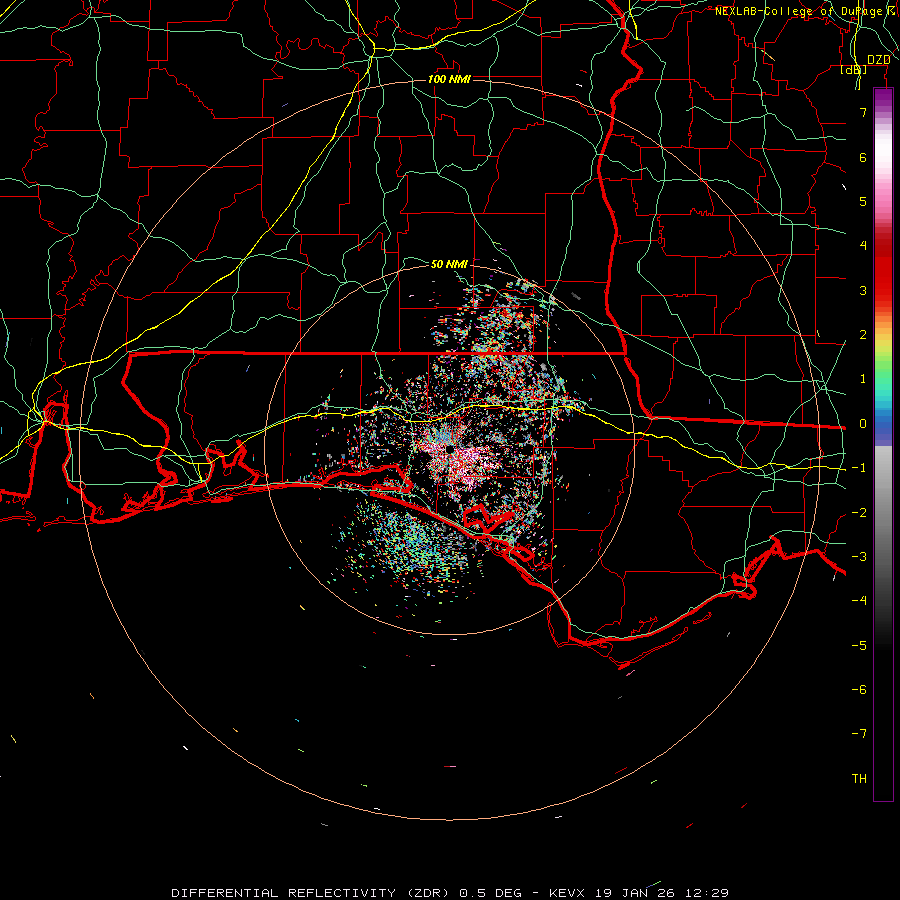Click the "100 NMI" range ring label
Viewport: 900px width, 900px height.
click(x=449, y=79)
